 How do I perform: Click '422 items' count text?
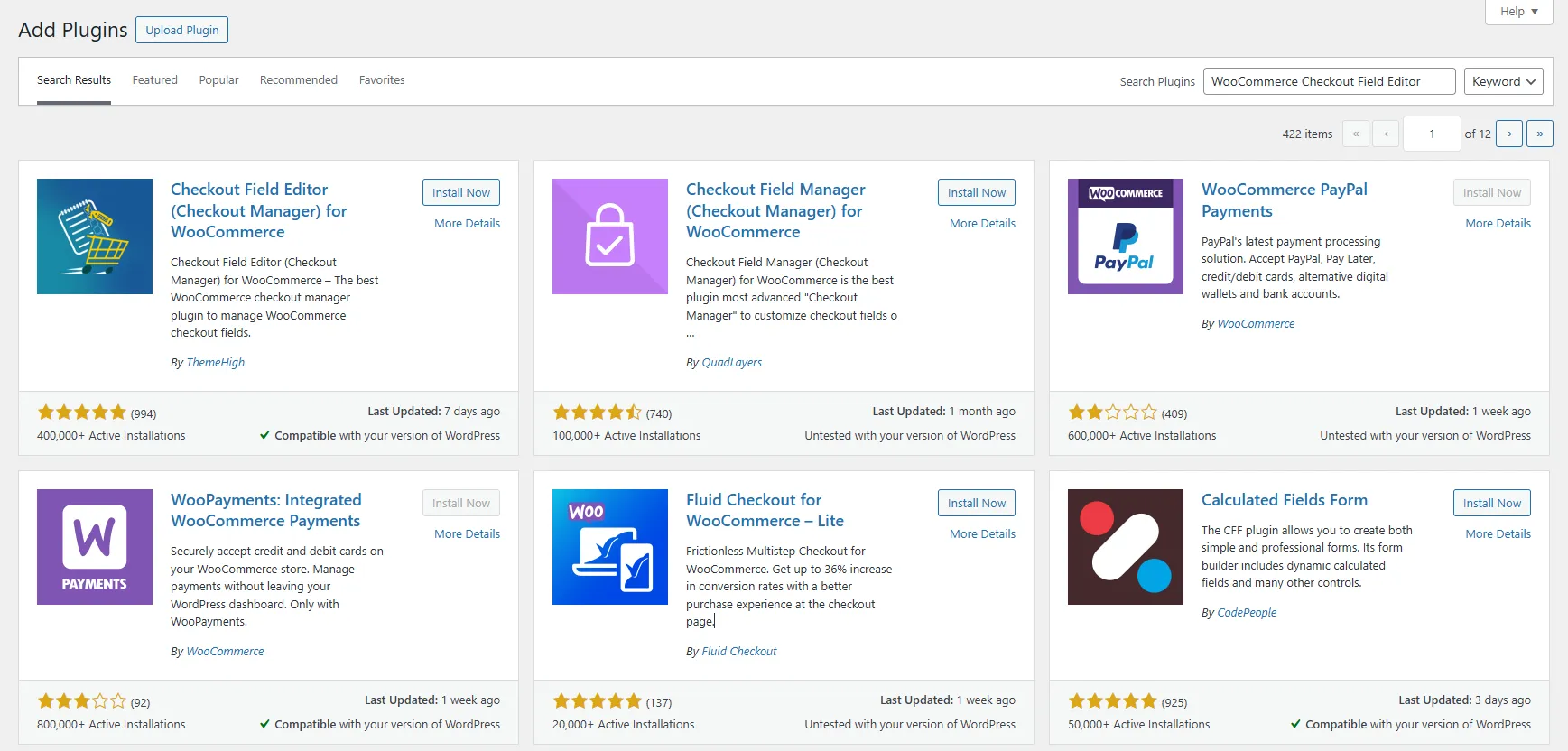[1307, 134]
